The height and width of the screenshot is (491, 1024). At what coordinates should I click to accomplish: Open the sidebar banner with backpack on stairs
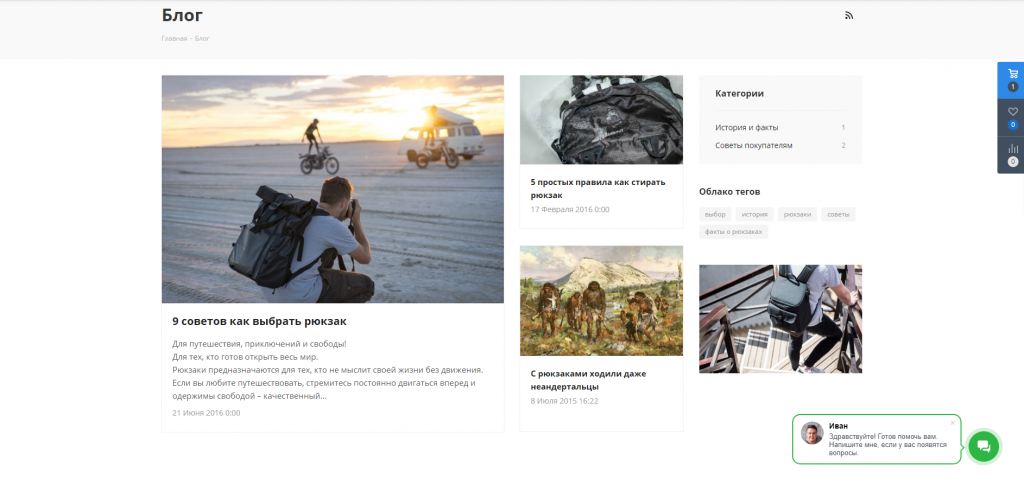[780, 318]
